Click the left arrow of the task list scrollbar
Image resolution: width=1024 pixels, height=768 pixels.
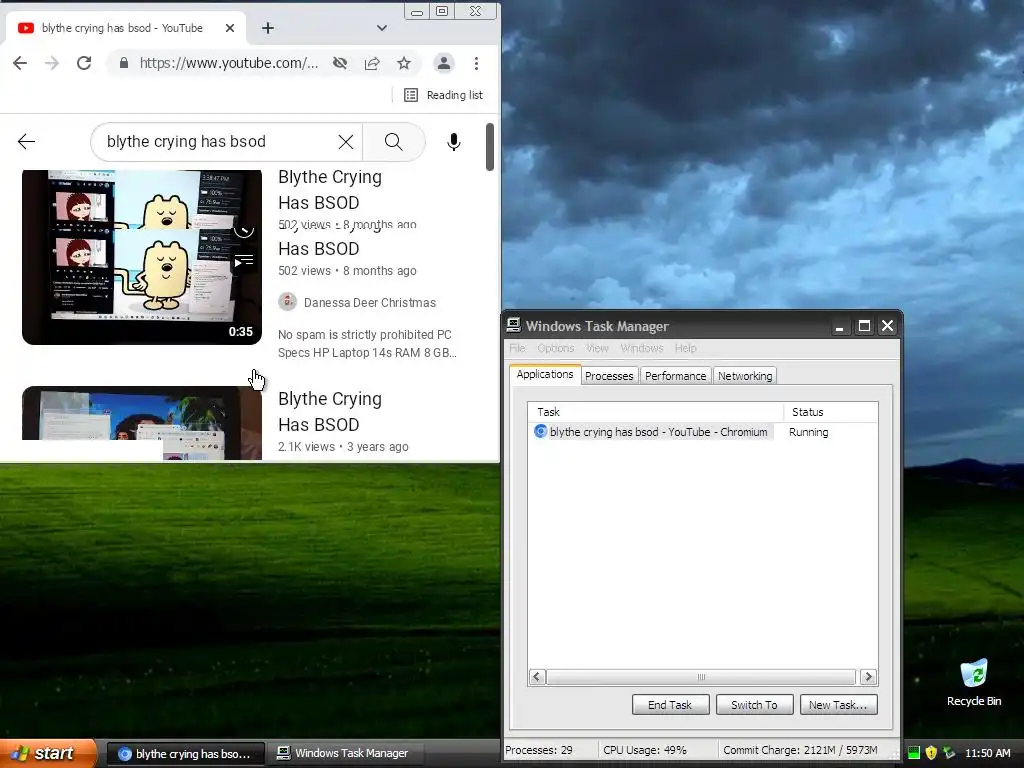click(537, 677)
